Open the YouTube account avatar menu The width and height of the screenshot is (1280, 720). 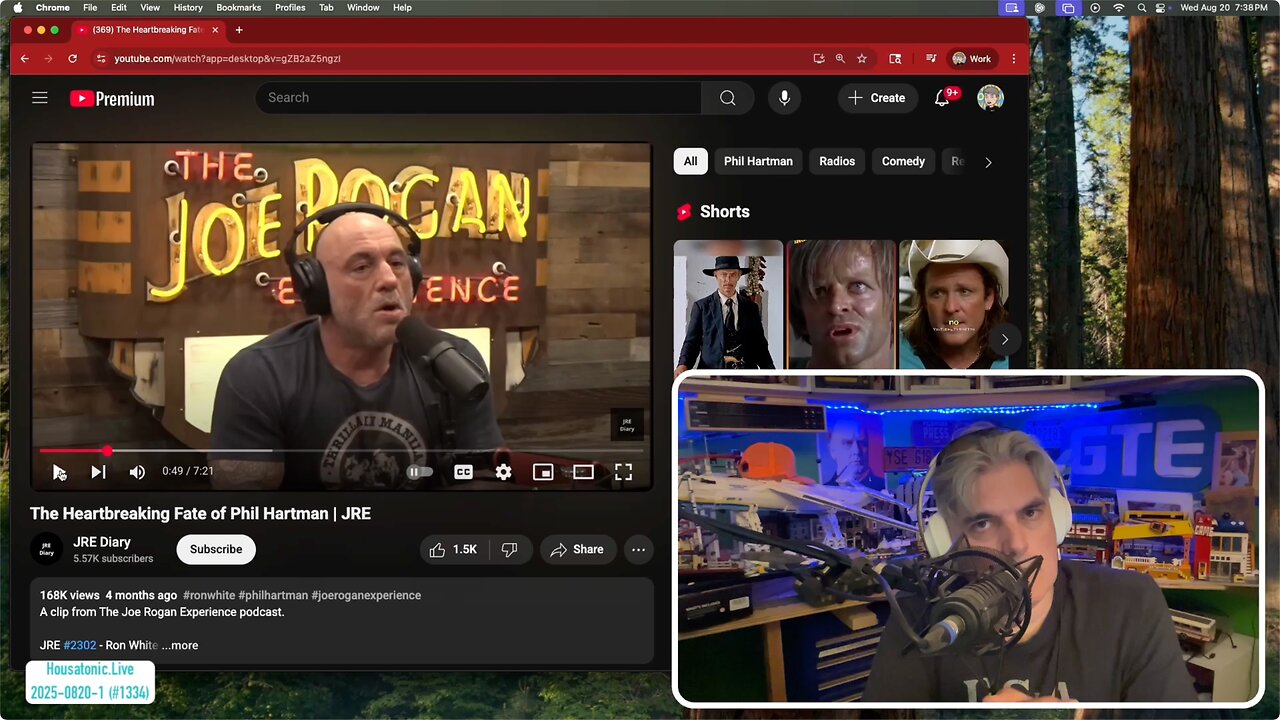pyautogui.click(x=990, y=98)
